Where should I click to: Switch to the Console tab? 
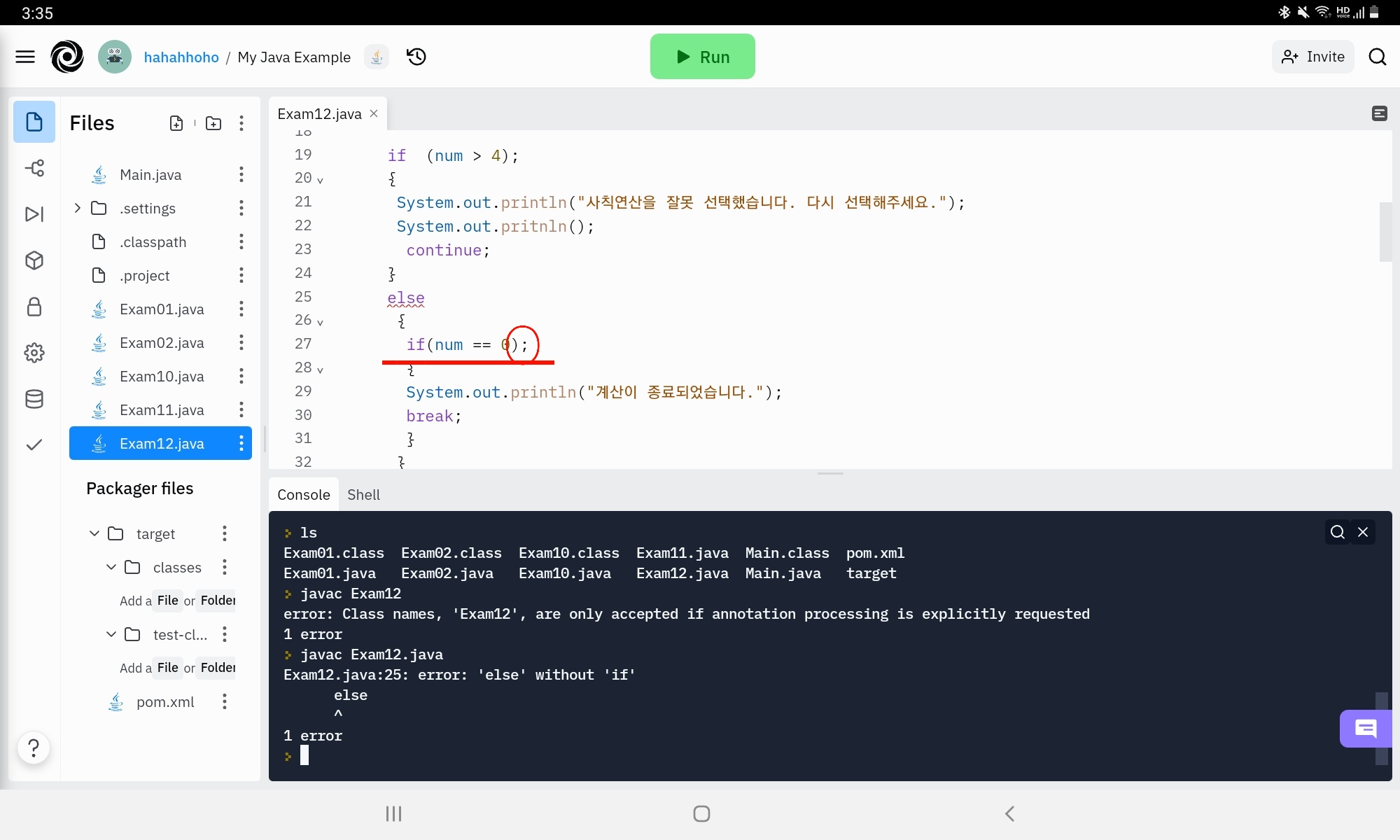304,495
